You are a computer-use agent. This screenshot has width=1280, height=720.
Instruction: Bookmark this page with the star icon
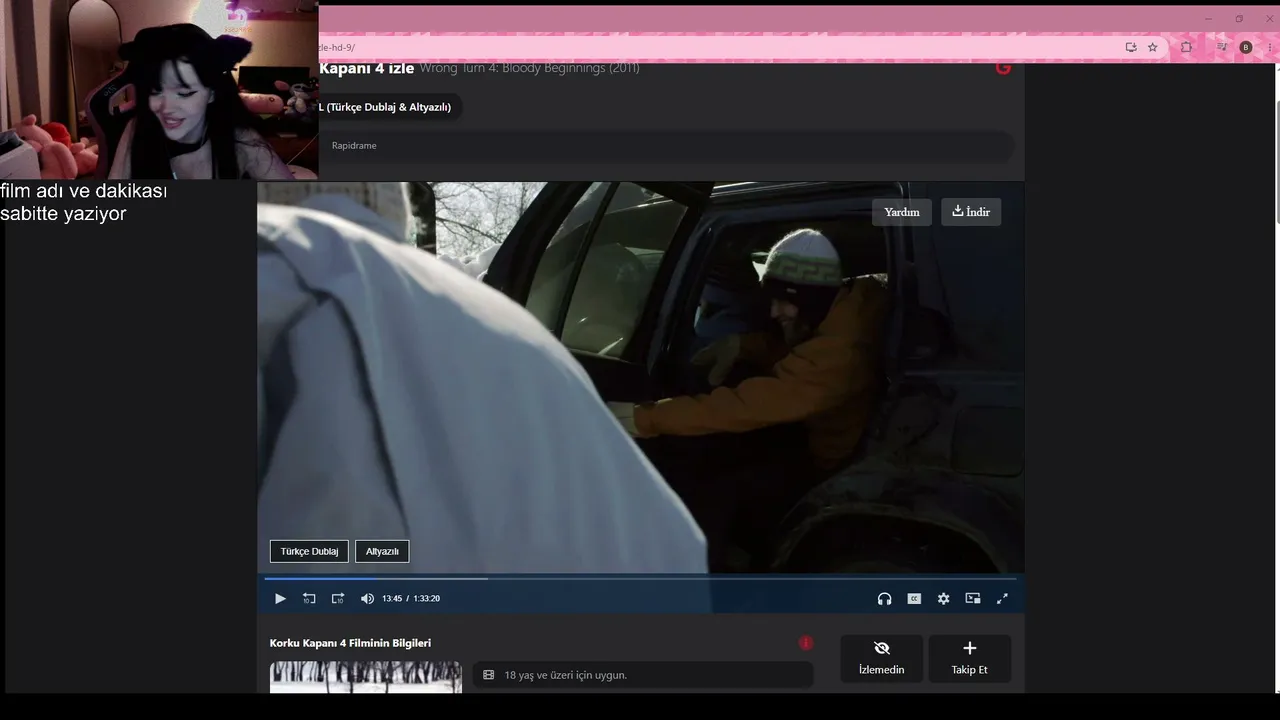(x=1153, y=47)
